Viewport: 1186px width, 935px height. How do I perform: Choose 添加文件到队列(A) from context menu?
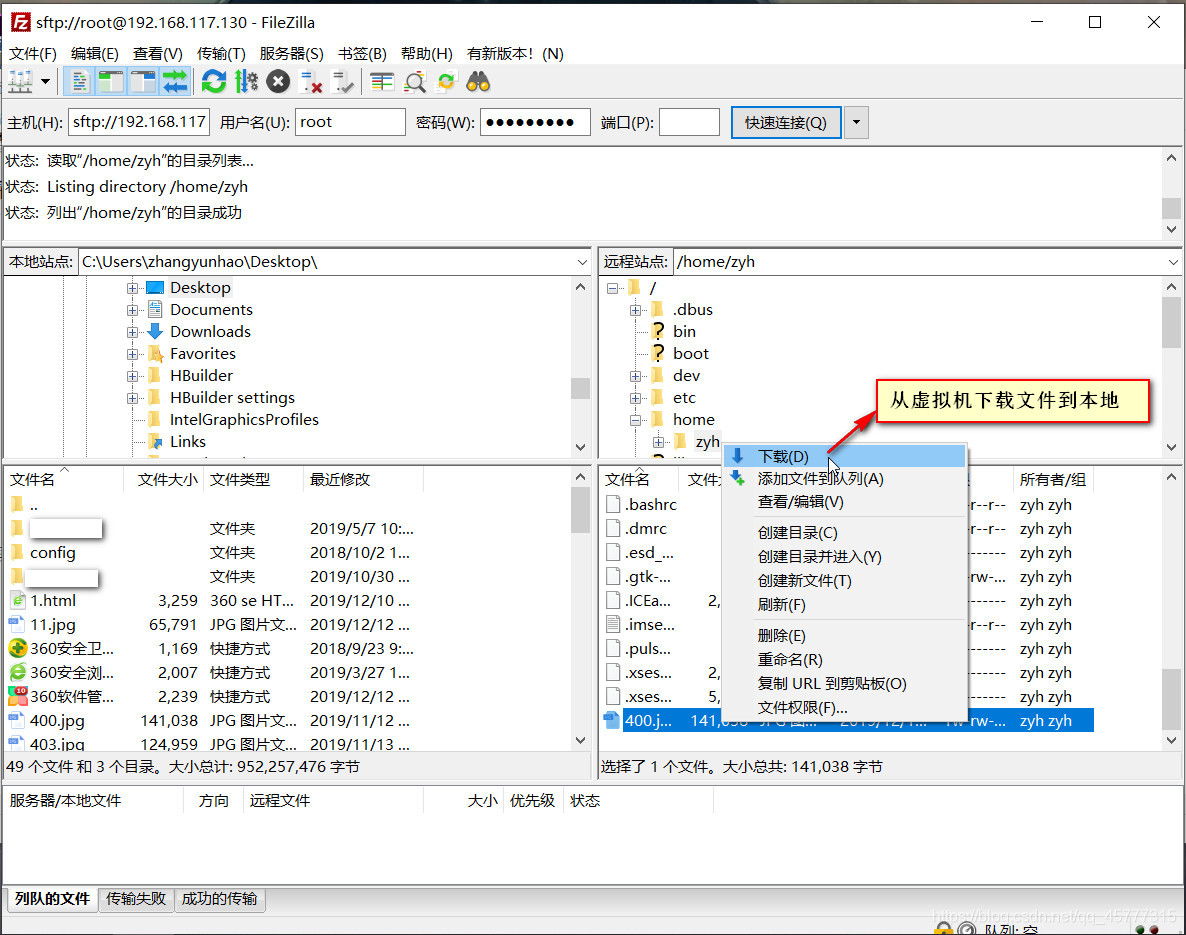(x=844, y=479)
